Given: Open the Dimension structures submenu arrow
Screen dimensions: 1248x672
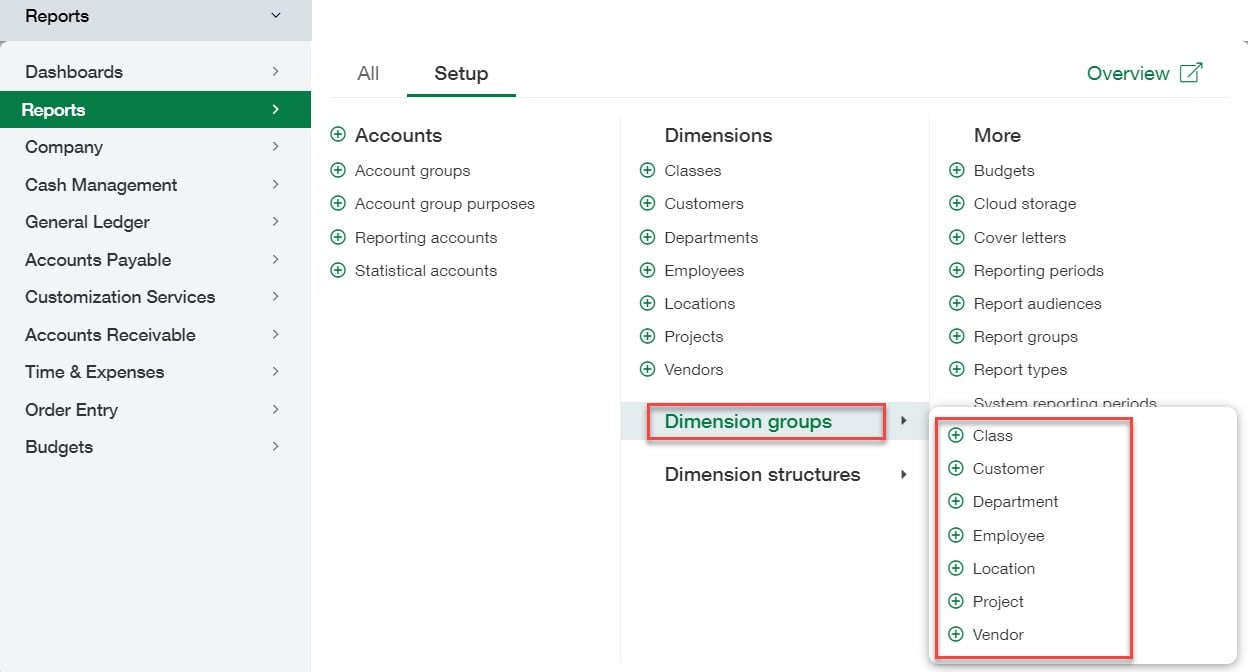Looking at the screenshot, I should pos(903,474).
